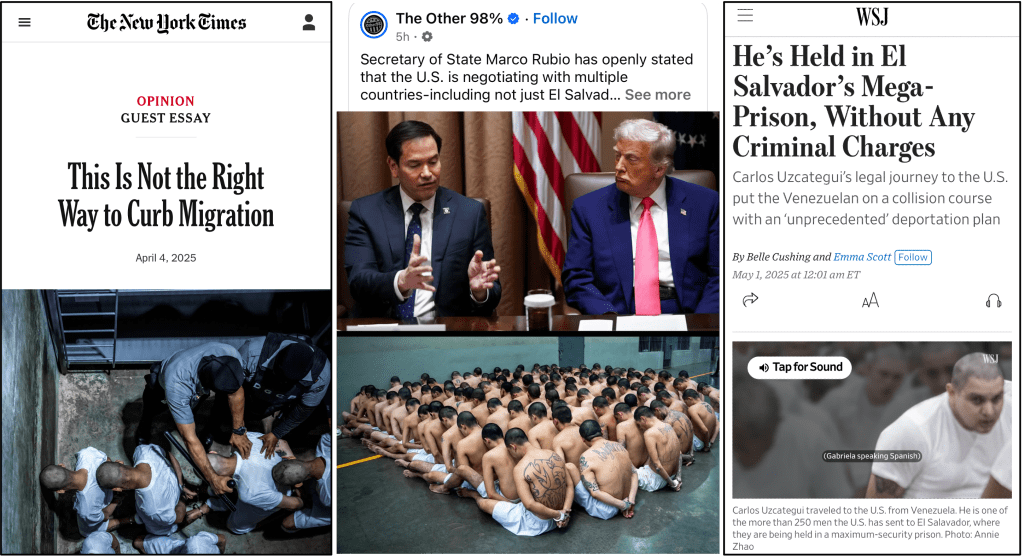Follow author Emma Scott
The height and width of the screenshot is (557, 1024).
click(x=913, y=257)
